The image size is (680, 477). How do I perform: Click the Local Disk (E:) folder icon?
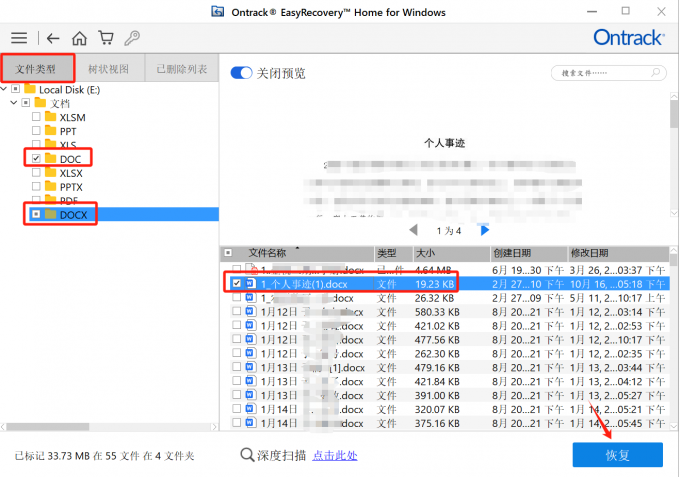pyautogui.click(x=30, y=89)
